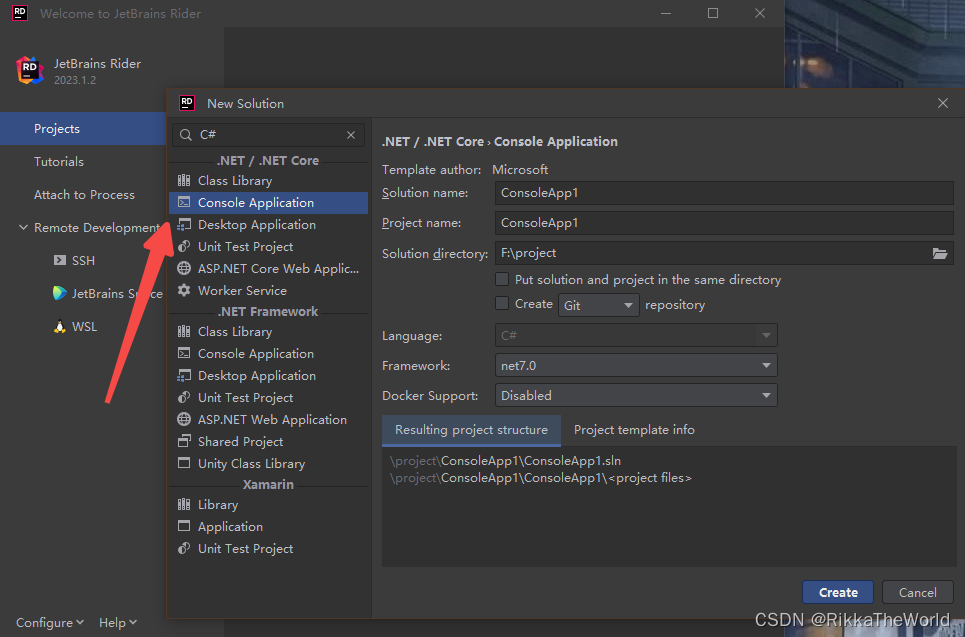Select .NET Core Desktop Application template

coord(268,225)
